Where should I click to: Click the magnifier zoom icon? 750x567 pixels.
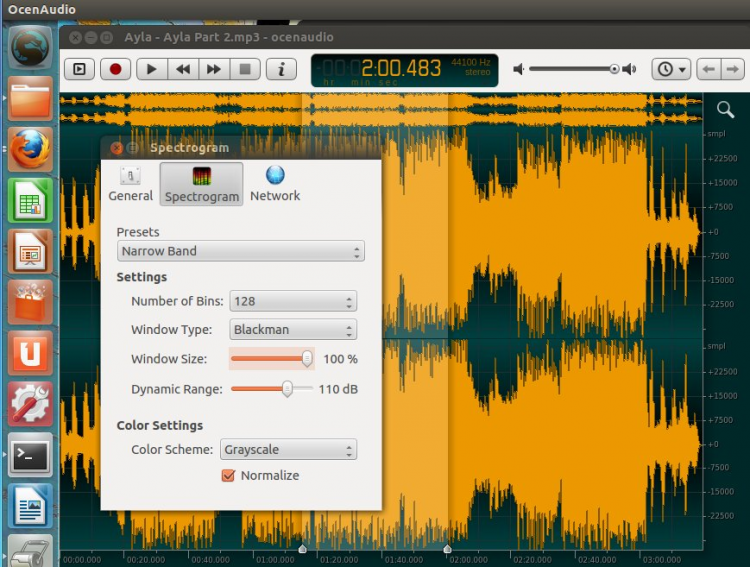tap(725, 109)
